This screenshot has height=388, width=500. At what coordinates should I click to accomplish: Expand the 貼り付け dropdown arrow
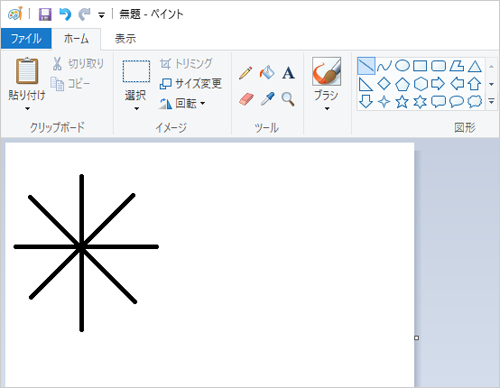click(x=27, y=108)
